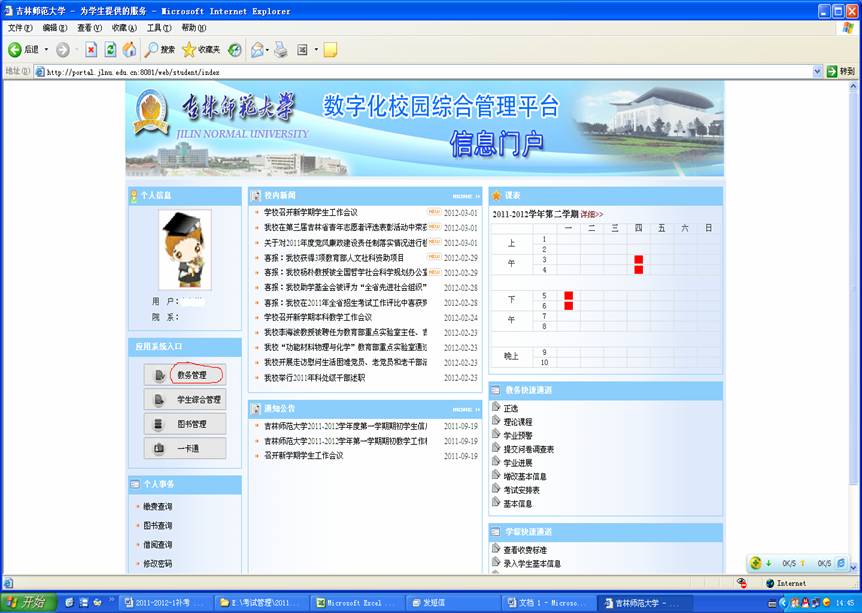Click the Mail envelope toolbar icon

click(x=257, y=49)
